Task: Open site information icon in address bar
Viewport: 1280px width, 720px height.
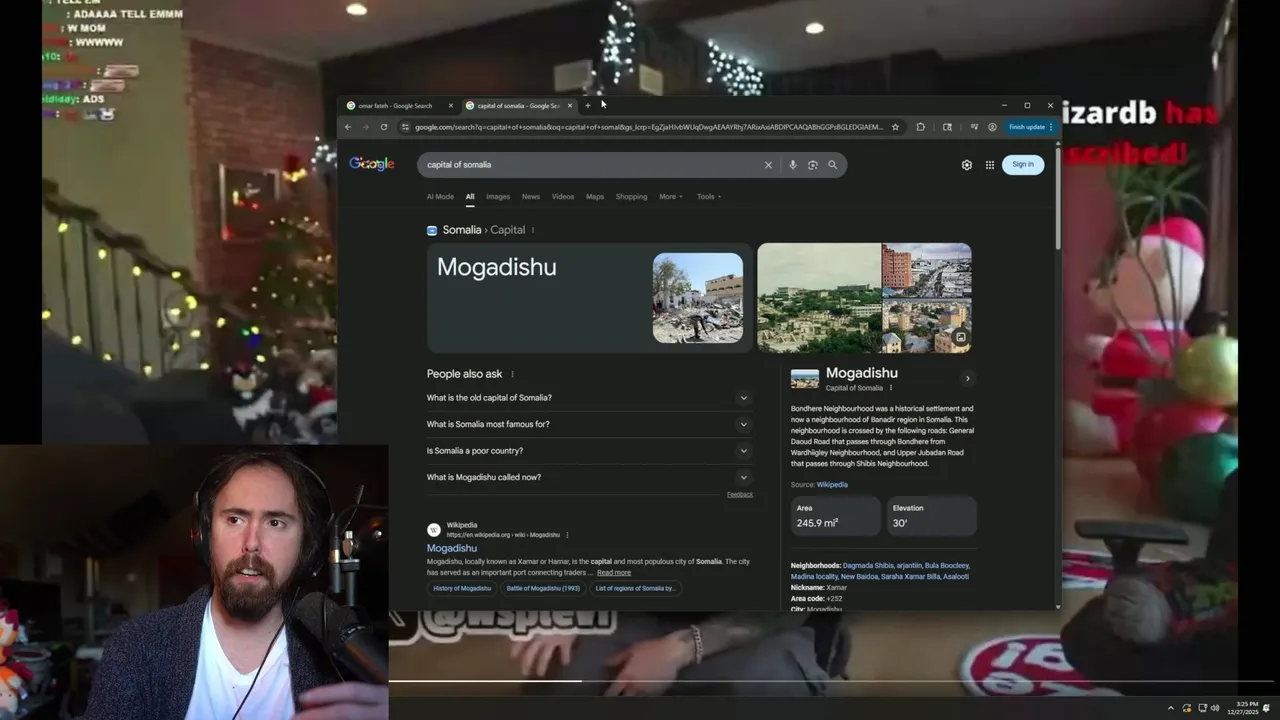Action: point(405,127)
